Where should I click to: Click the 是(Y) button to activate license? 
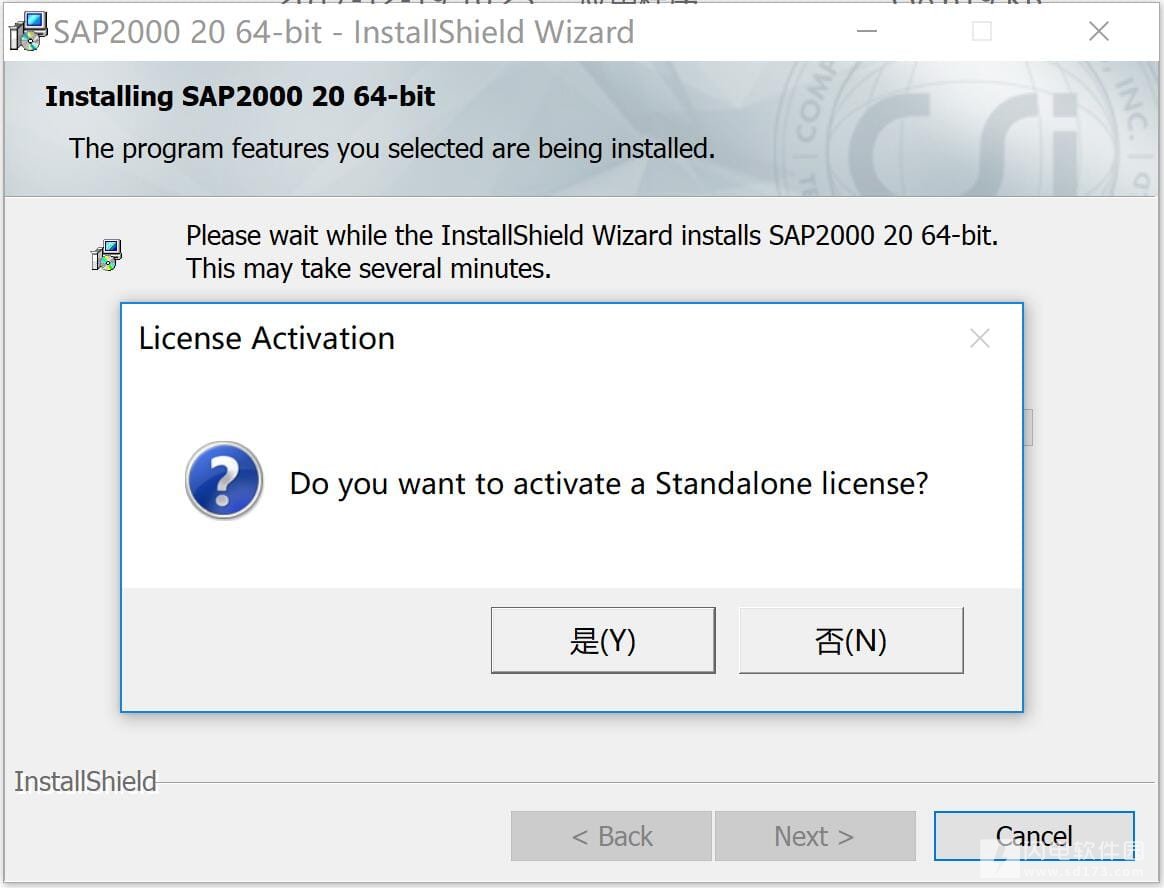coord(603,640)
